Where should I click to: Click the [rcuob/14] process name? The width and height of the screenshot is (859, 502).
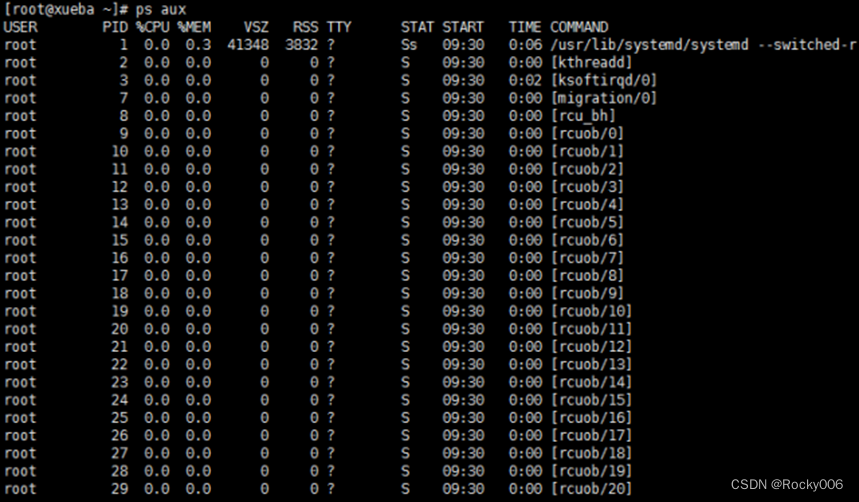click(592, 382)
